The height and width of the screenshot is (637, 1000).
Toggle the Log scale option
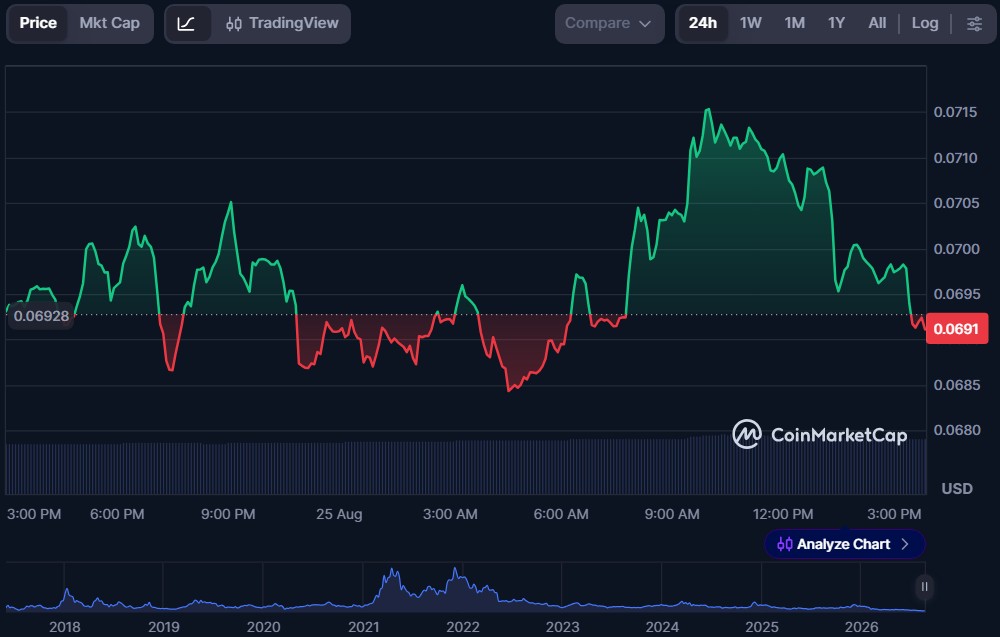click(925, 24)
